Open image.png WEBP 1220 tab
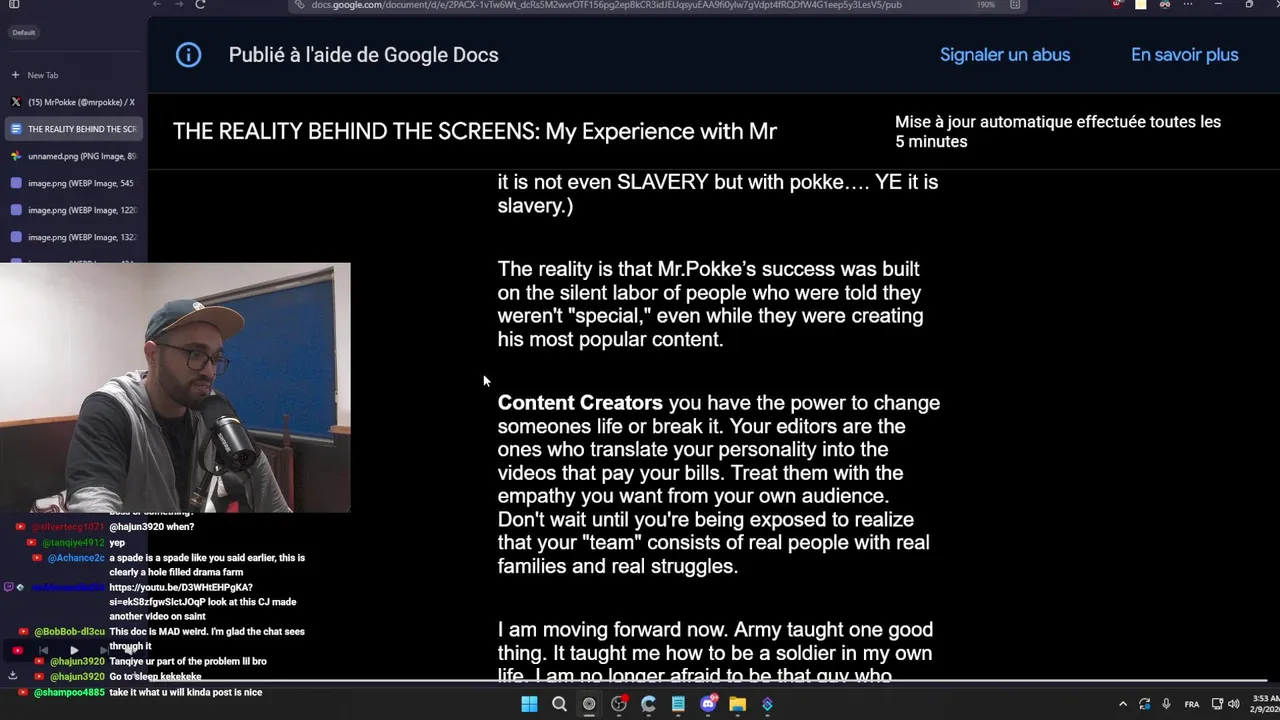This screenshot has height=720, width=1280. click(73, 210)
